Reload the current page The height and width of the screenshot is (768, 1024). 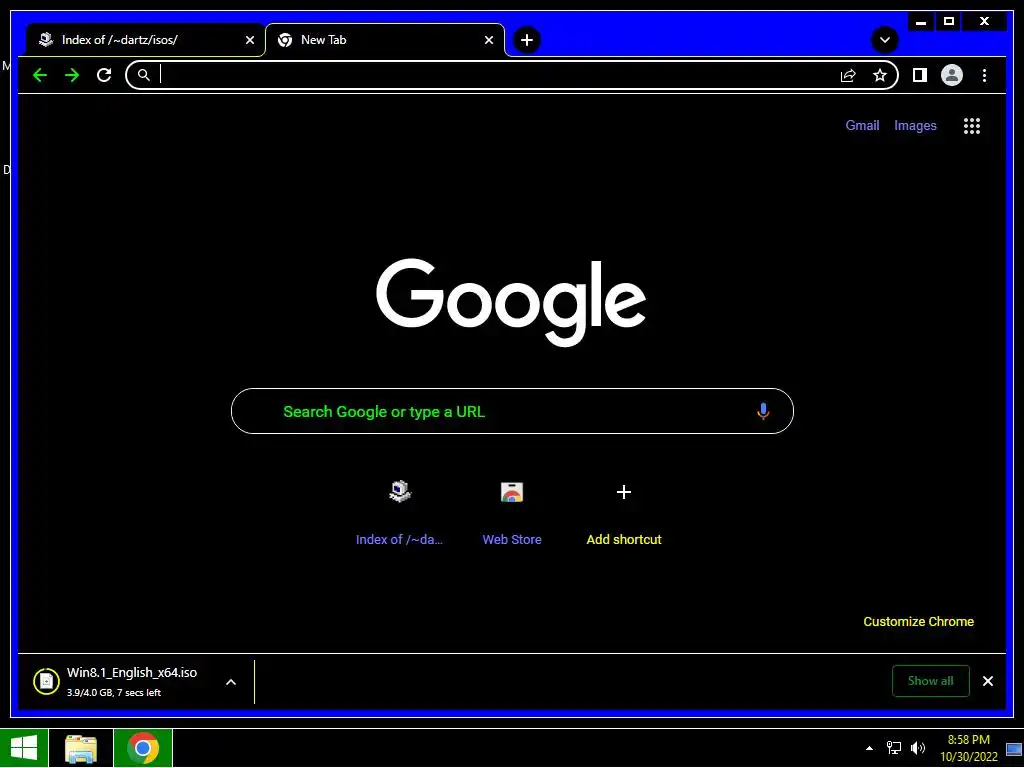pos(104,75)
